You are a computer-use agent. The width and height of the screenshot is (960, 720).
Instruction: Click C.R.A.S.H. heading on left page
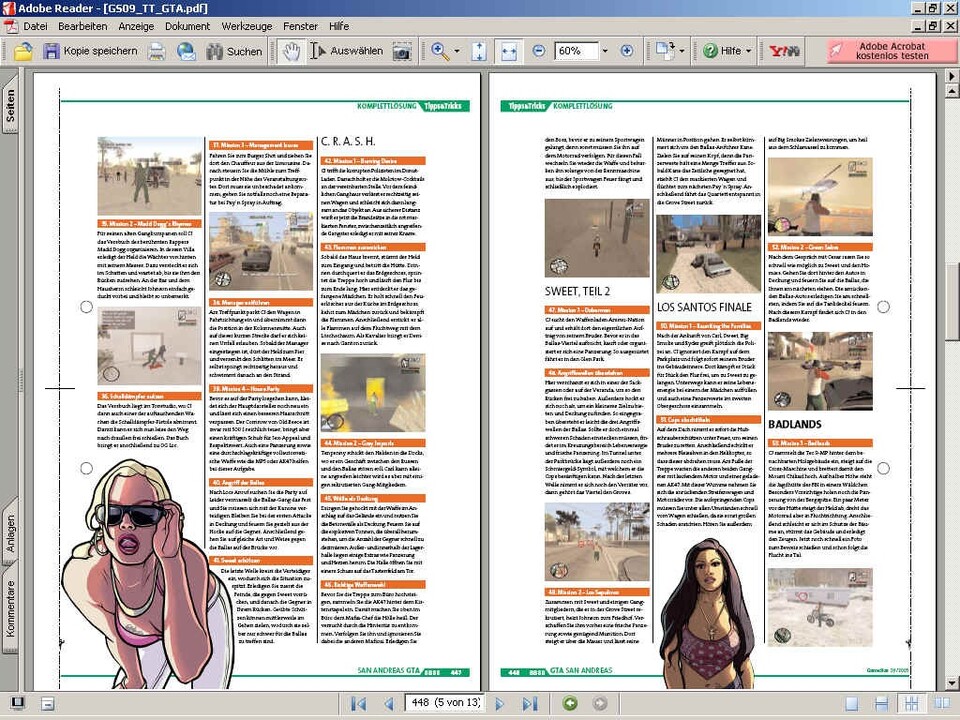[348, 141]
